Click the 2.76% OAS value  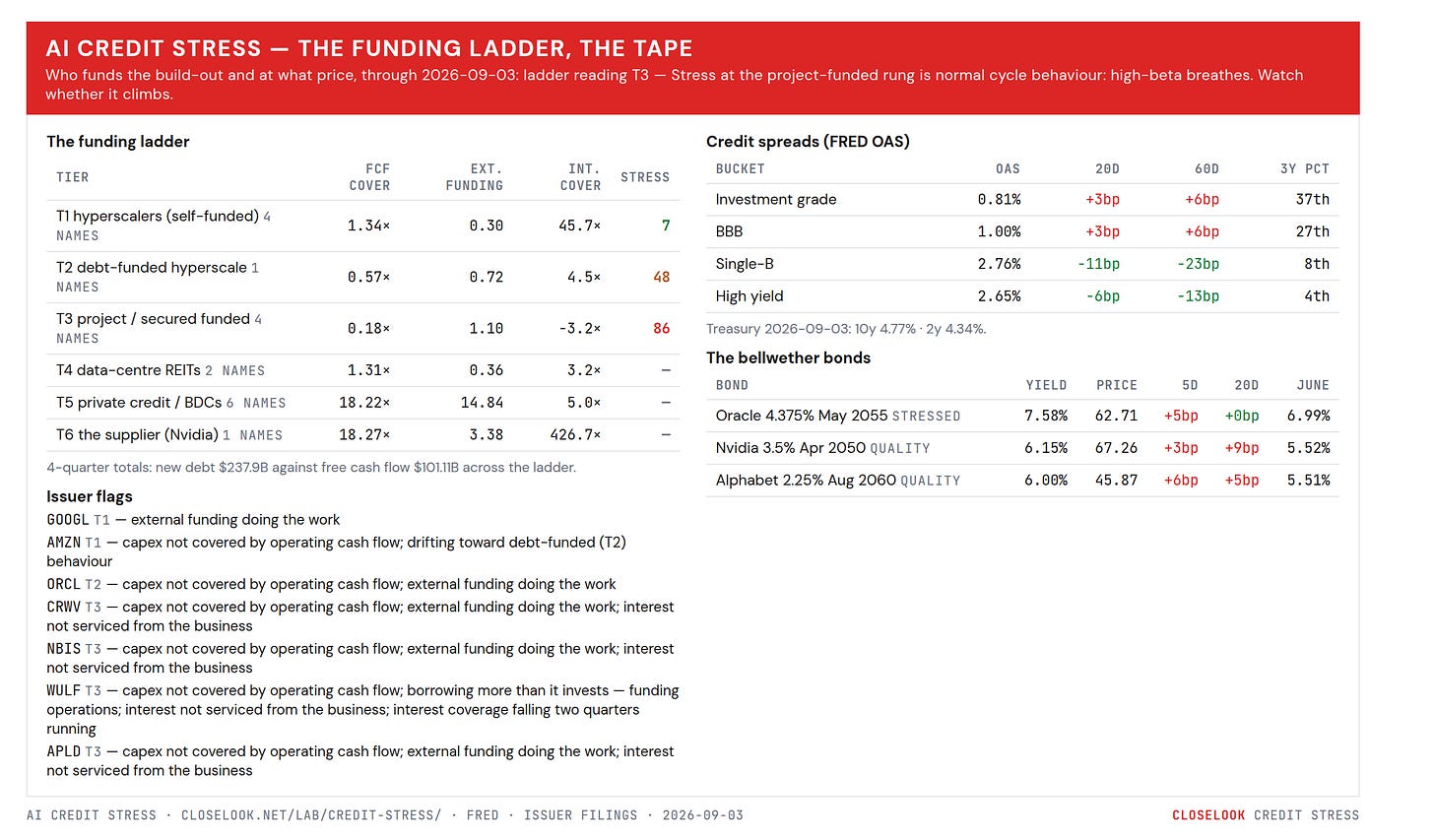pos(1000,264)
